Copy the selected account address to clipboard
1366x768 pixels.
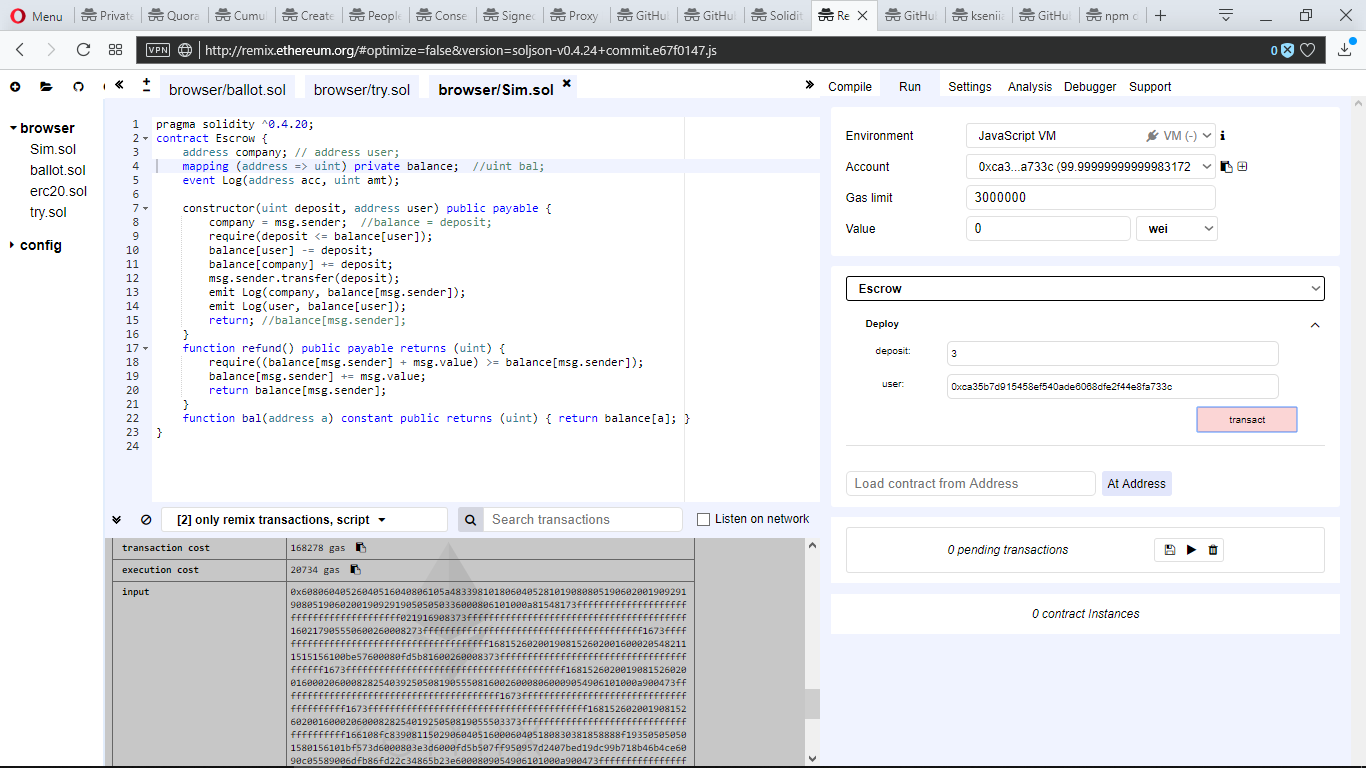1226,167
